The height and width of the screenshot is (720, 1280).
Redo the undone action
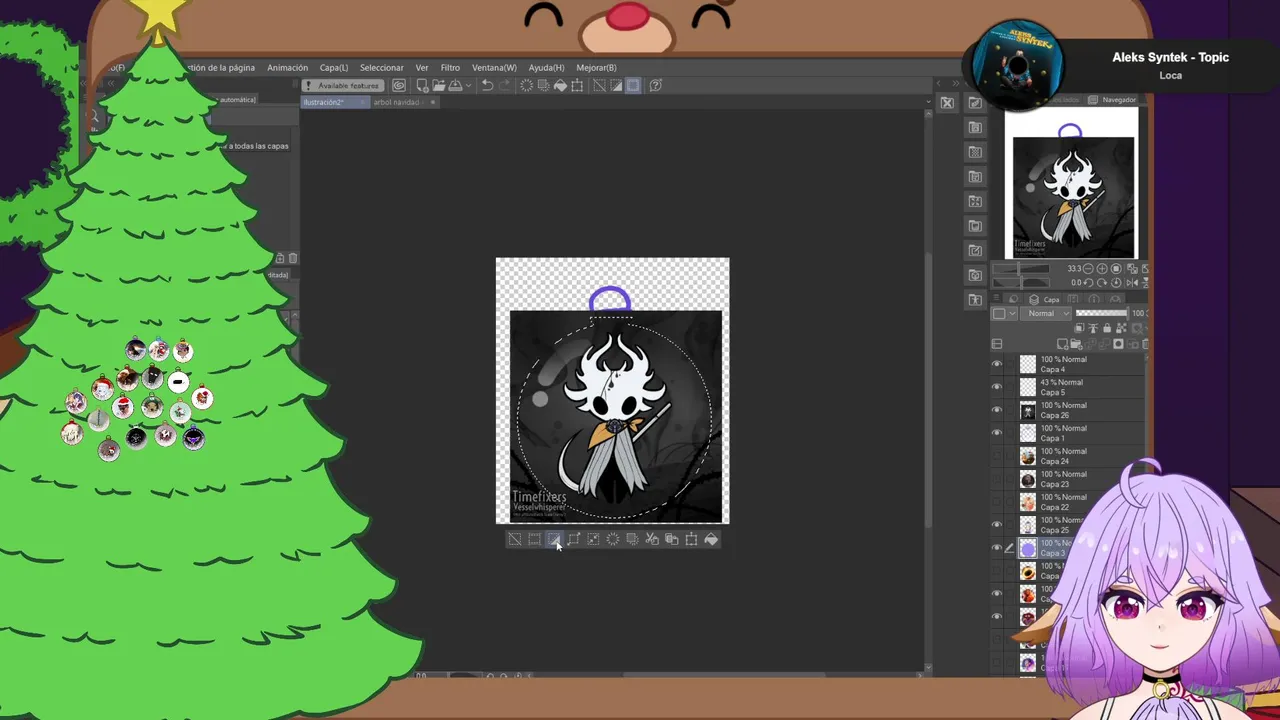pyautogui.click(x=504, y=85)
